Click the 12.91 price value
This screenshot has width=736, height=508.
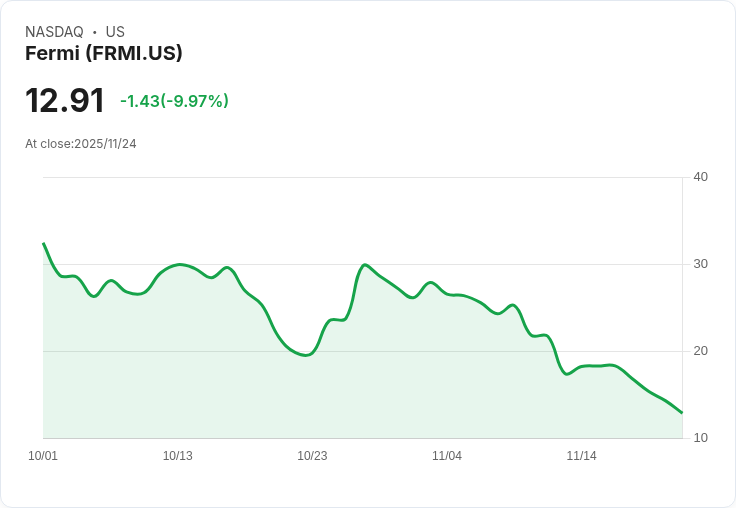click(x=65, y=101)
